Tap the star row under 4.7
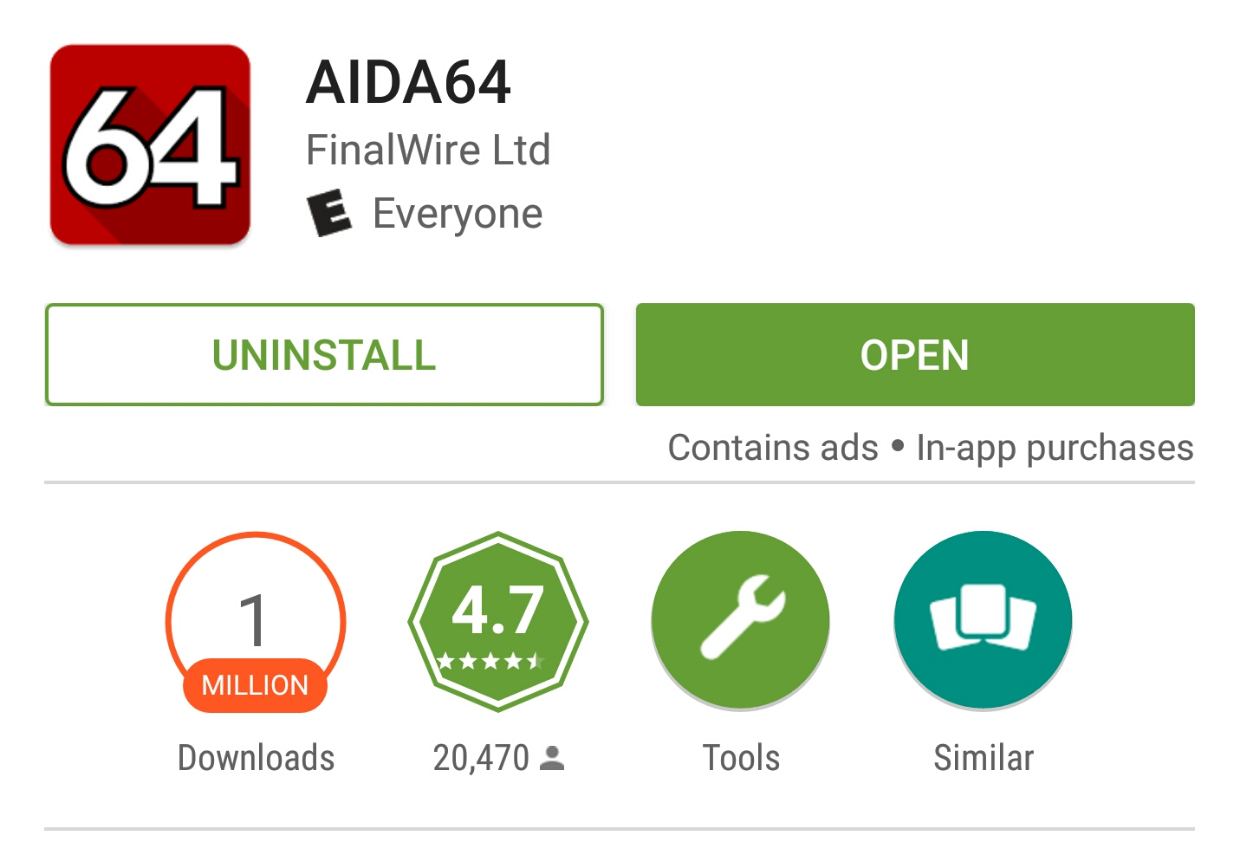This screenshot has height=854, width=1236. pyautogui.click(x=491, y=661)
